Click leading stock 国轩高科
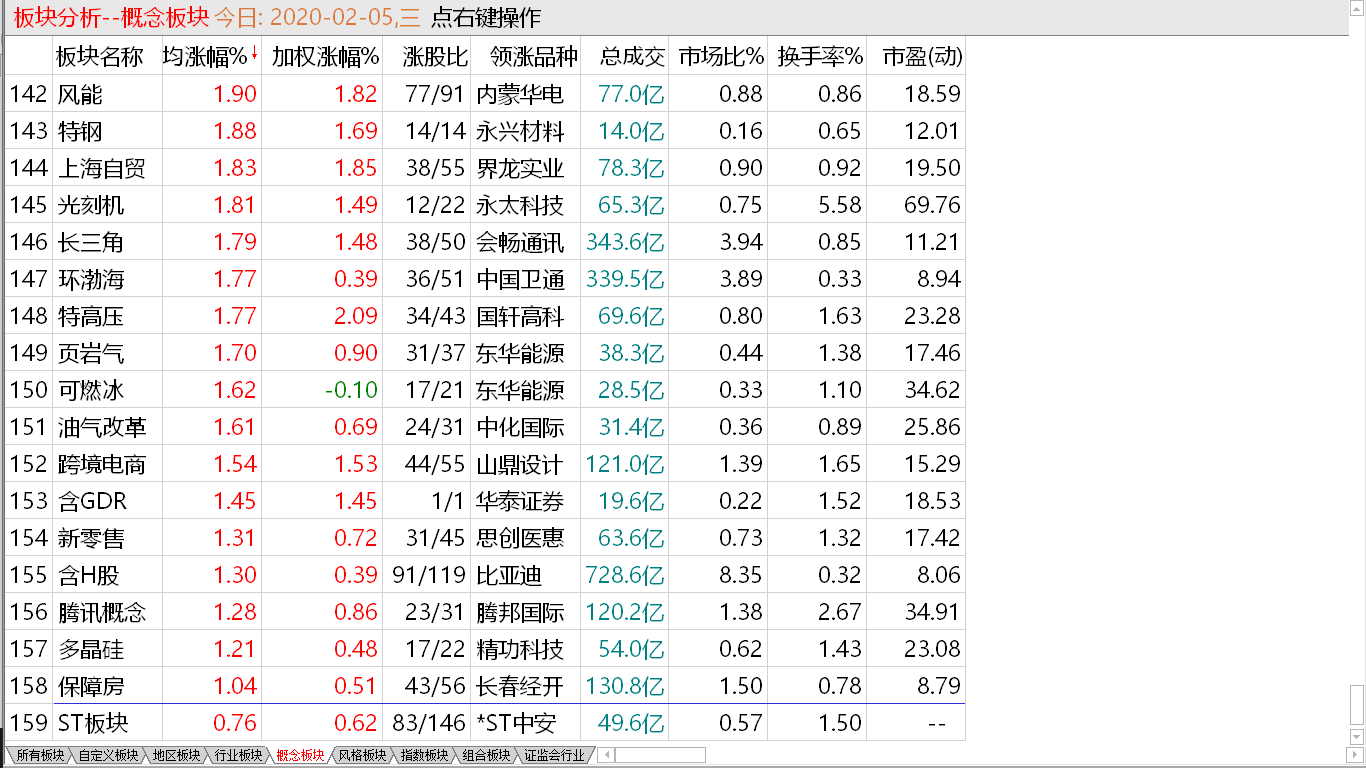Screen dimensions: 1366x768 pos(520,316)
